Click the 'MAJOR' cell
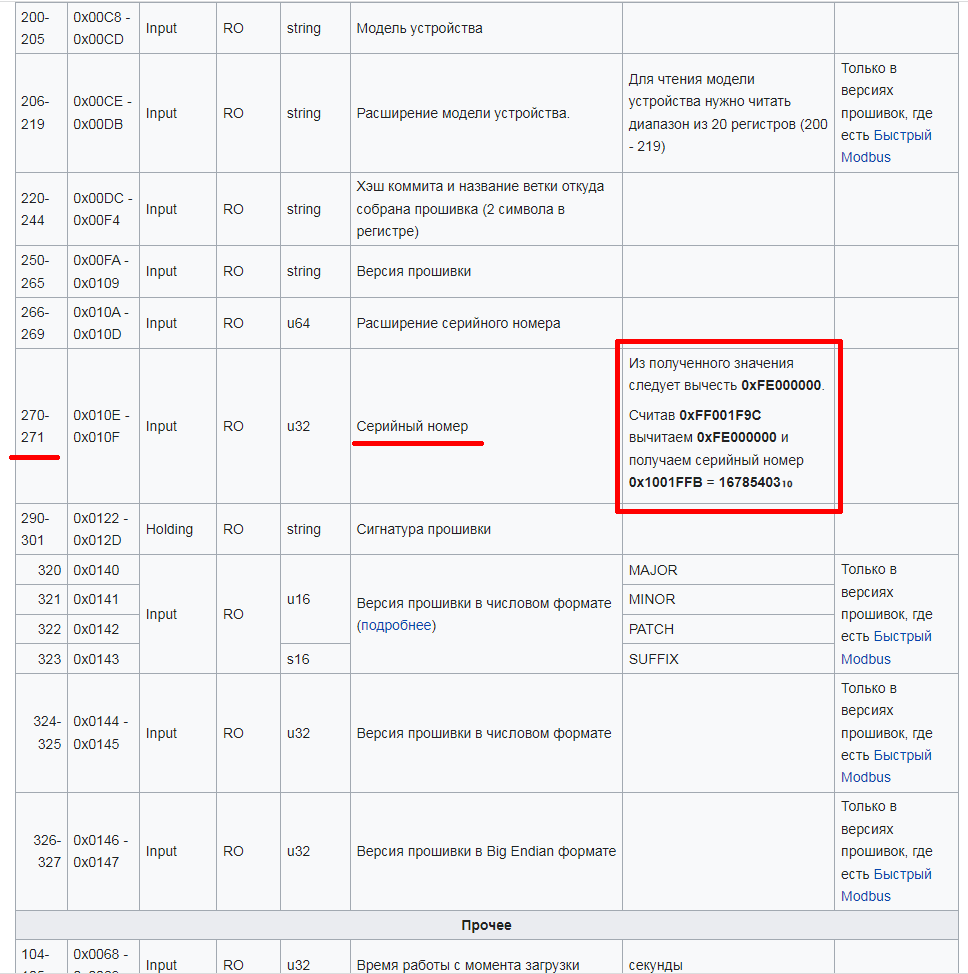The width and height of the screenshot is (968, 974). click(652, 570)
